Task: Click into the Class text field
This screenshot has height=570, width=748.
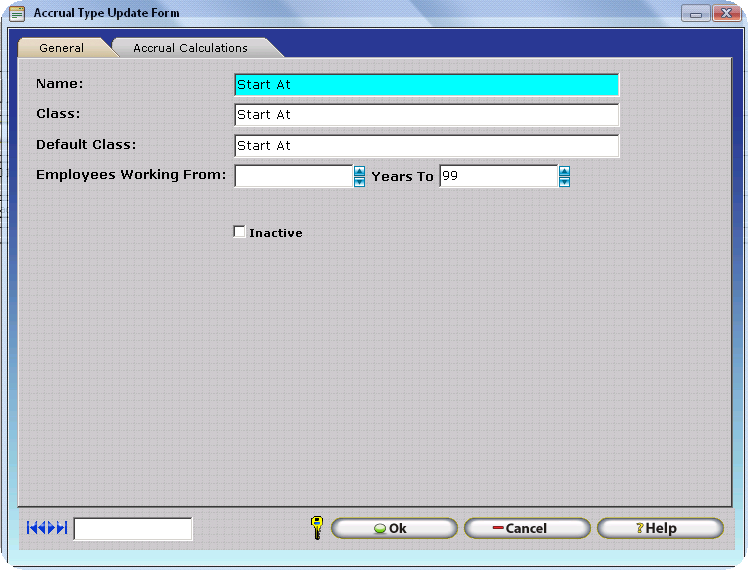Action: click(426, 115)
